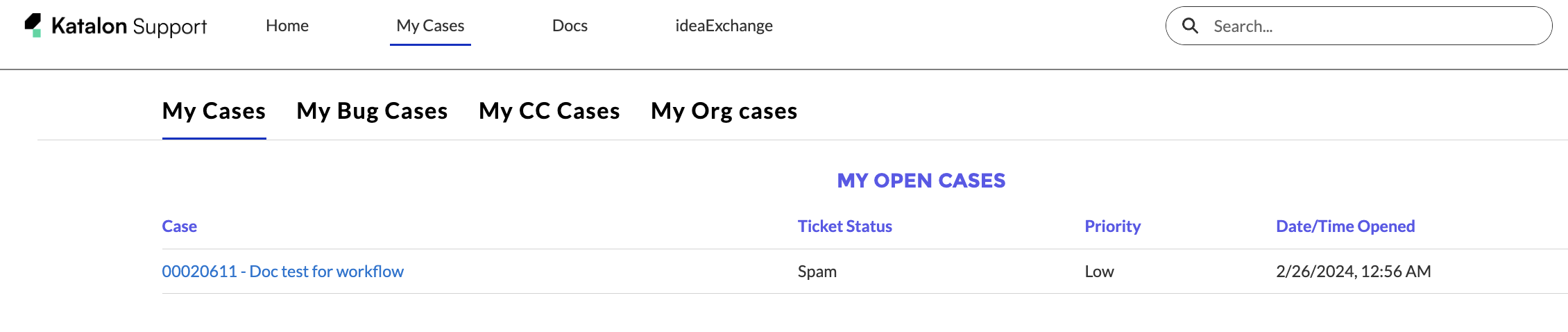The height and width of the screenshot is (332, 1568).
Task: Switch to My Org cases tab
Action: click(724, 111)
